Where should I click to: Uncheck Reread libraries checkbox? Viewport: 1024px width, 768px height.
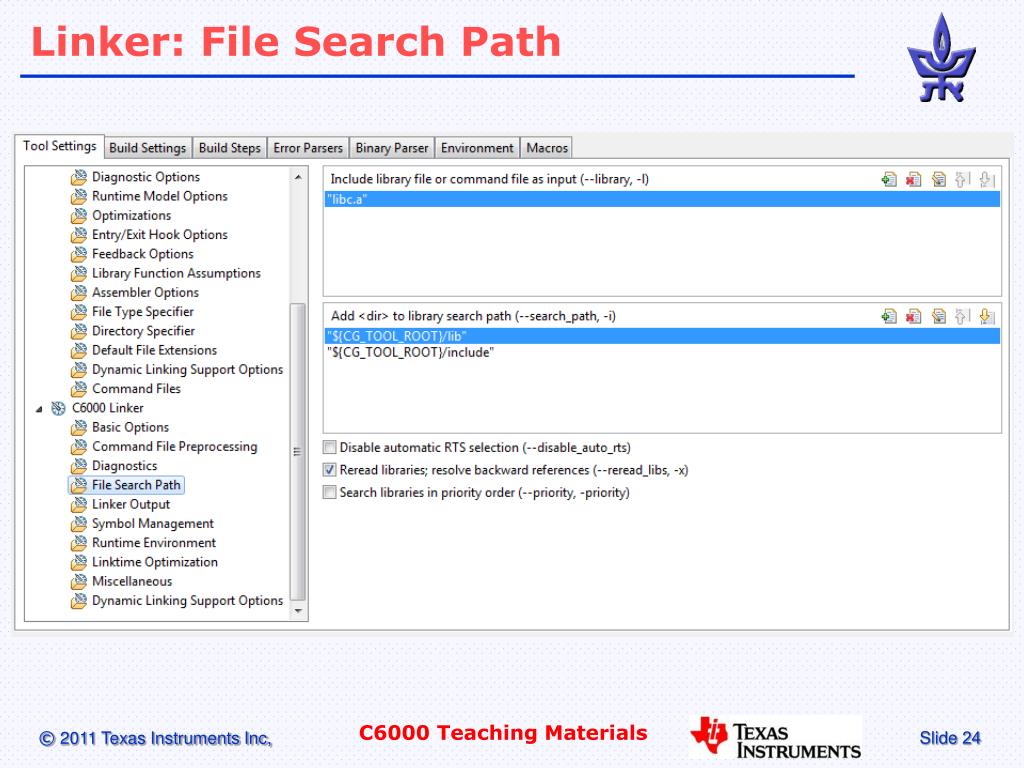[x=330, y=470]
